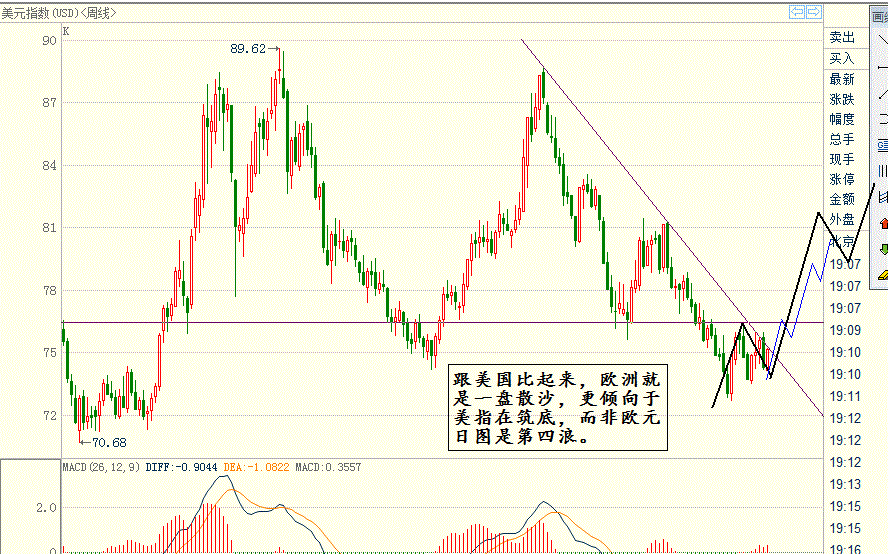The width and height of the screenshot is (888, 554).
Task: Click the 78 price axis label
Action: point(49,291)
